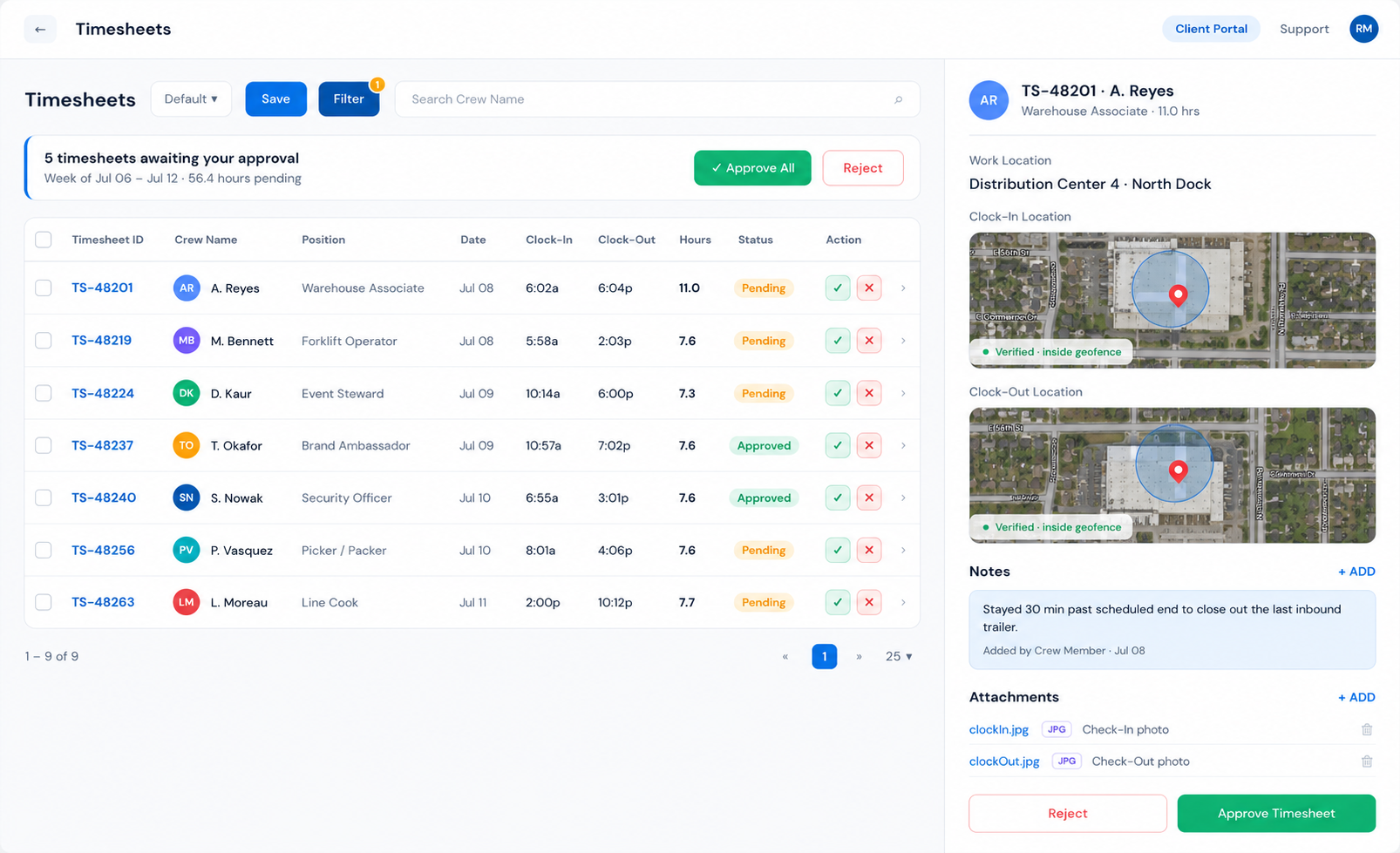The image size is (1400, 853).
Task: Change the rows-per-page dropdown showing 25
Action: point(899,656)
